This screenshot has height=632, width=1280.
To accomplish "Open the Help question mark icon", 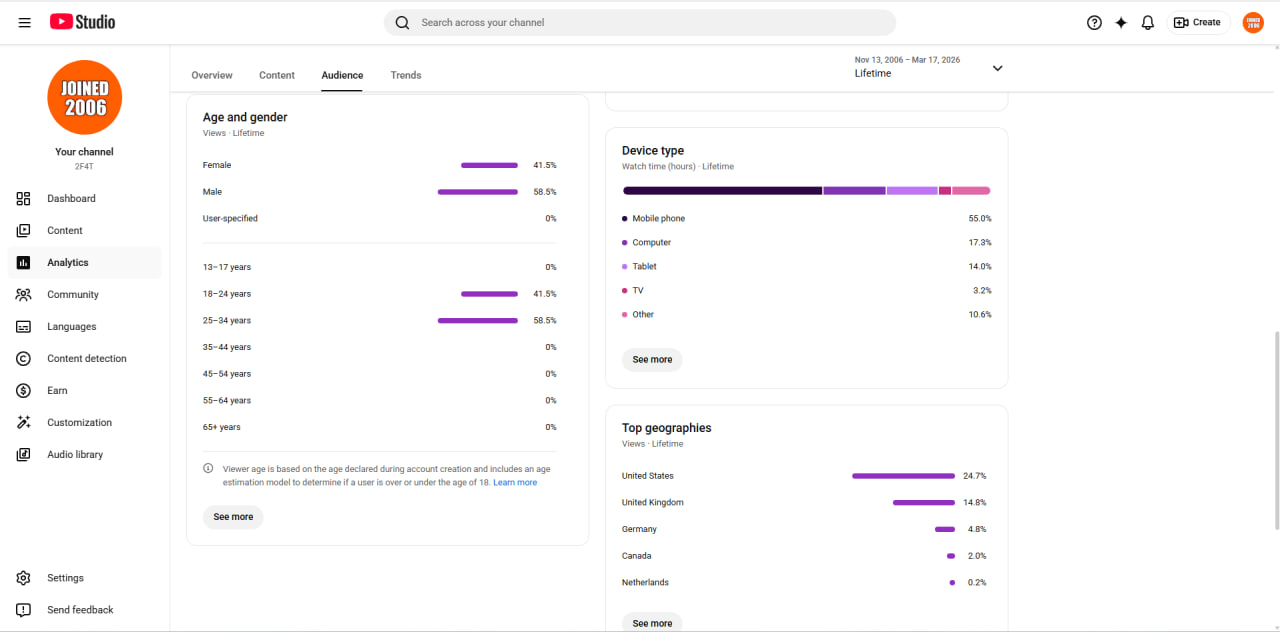I will click(x=1094, y=22).
